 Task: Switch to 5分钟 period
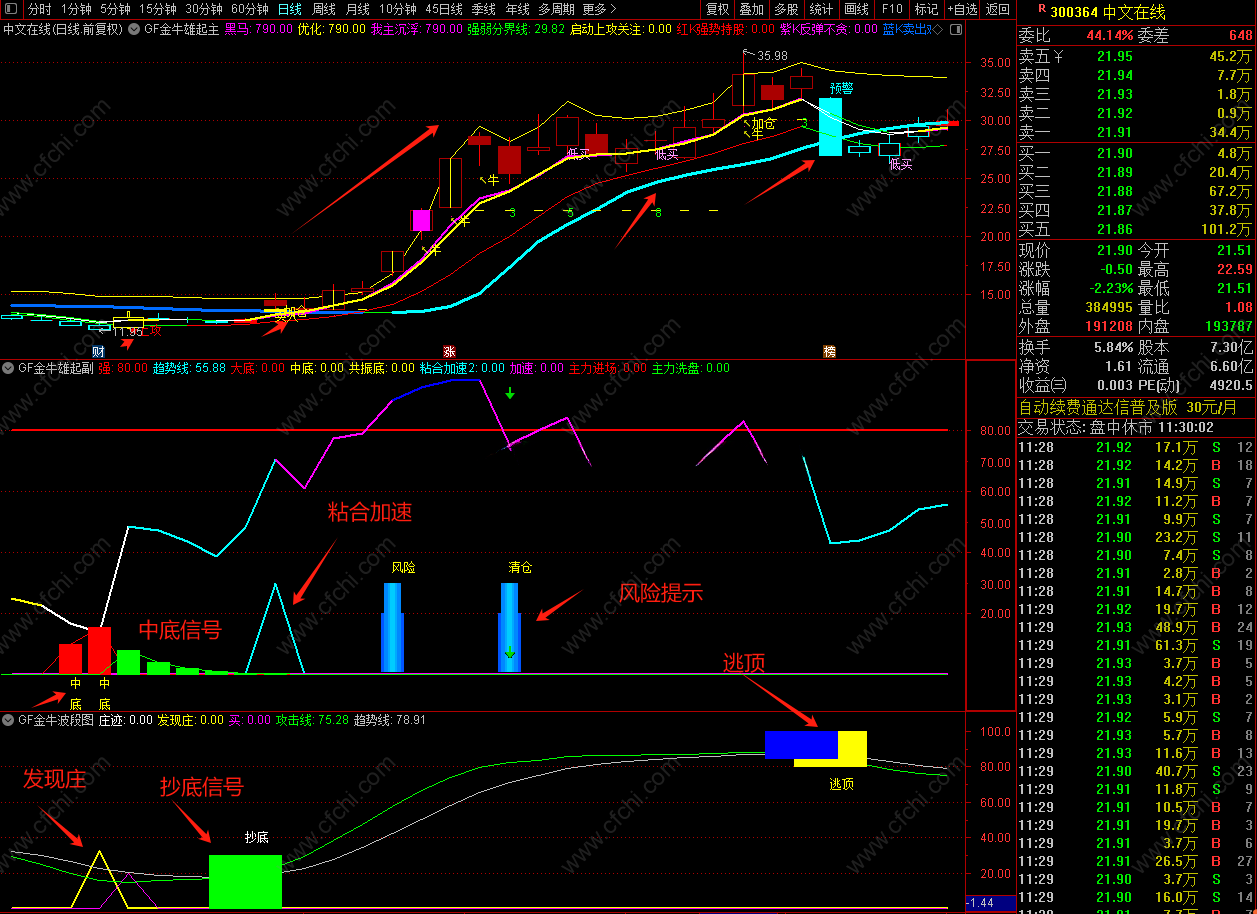[115, 9]
